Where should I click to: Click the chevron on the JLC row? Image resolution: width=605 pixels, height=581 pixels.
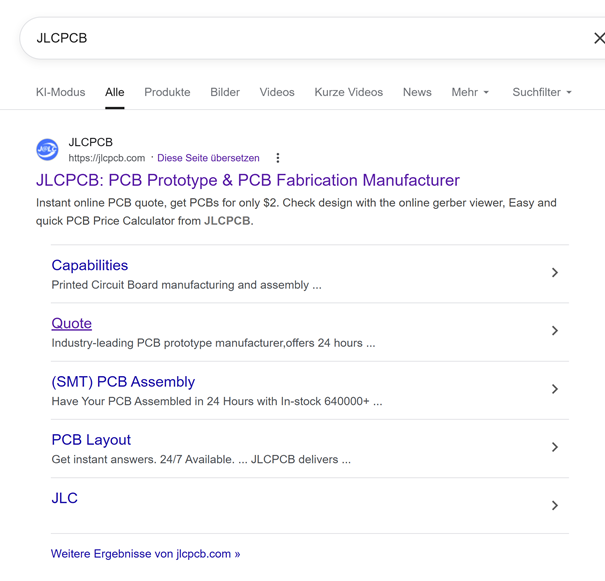click(x=555, y=505)
